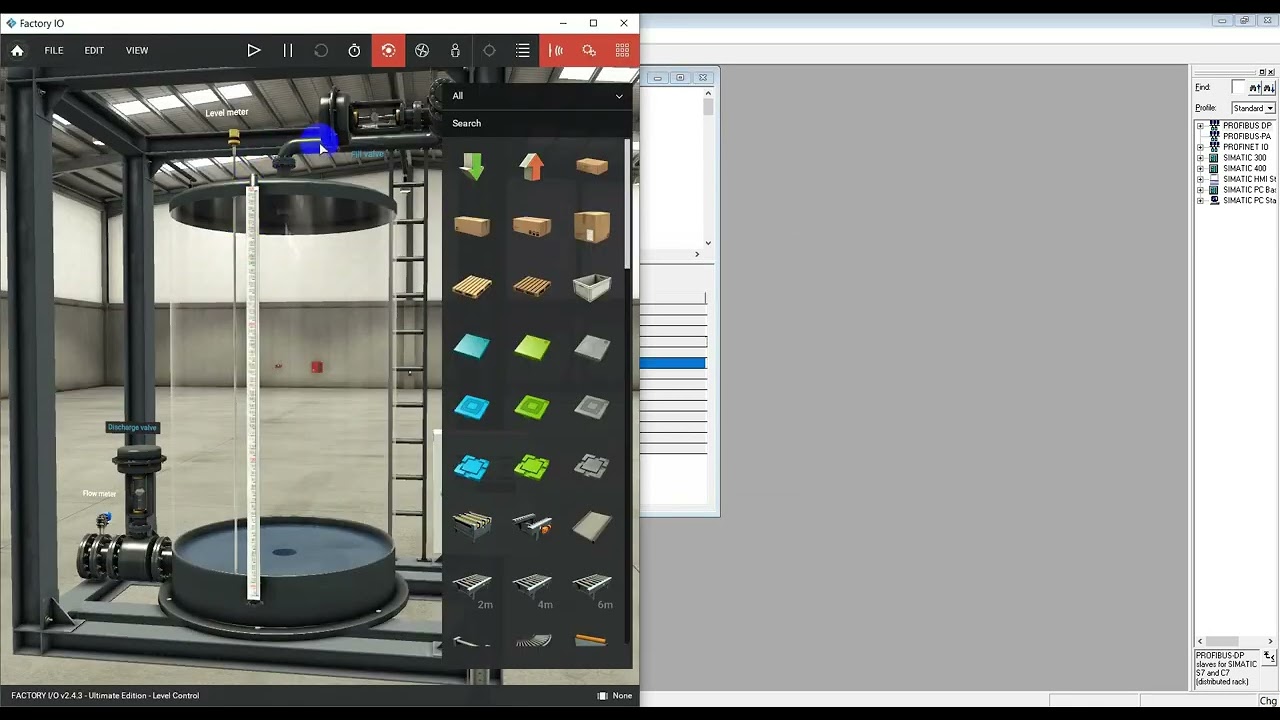
Task: Select the green product base part
Action: [x=532, y=407]
